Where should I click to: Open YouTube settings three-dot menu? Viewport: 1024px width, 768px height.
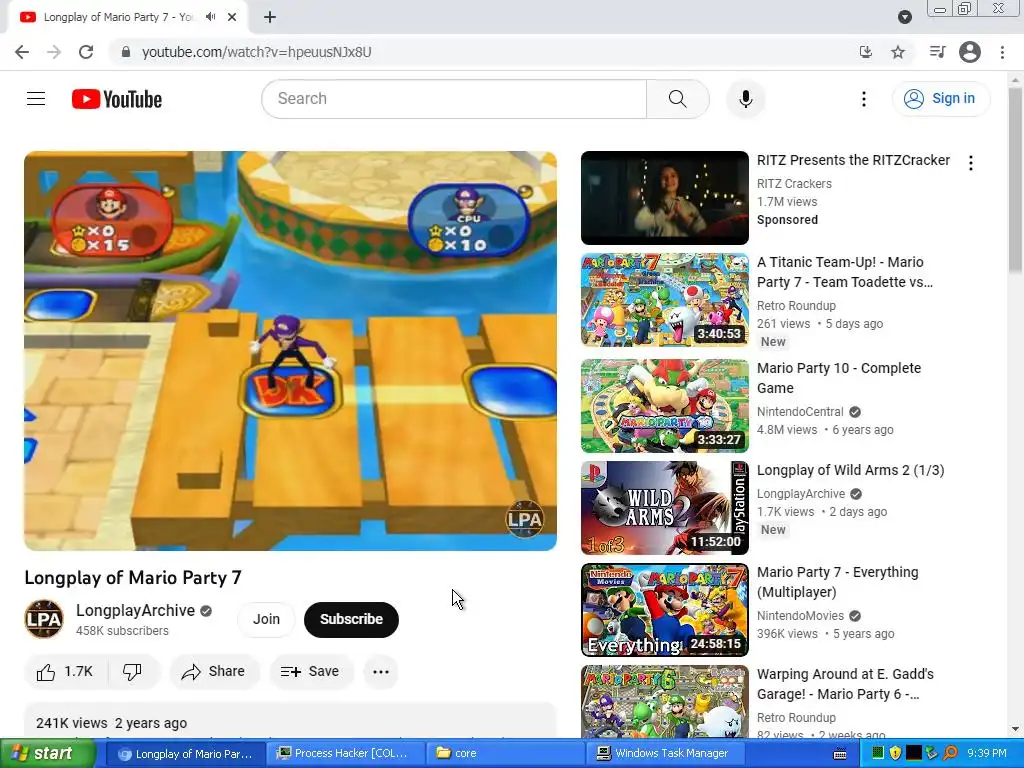pos(863,99)
